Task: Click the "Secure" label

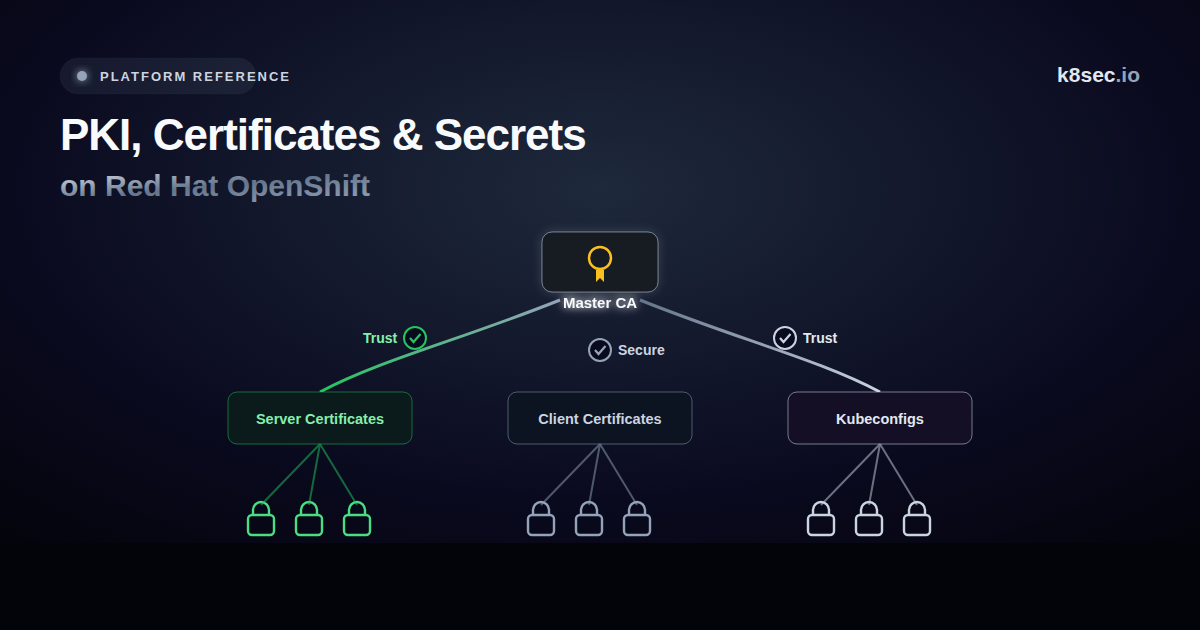Action: [x=641, y=350]
